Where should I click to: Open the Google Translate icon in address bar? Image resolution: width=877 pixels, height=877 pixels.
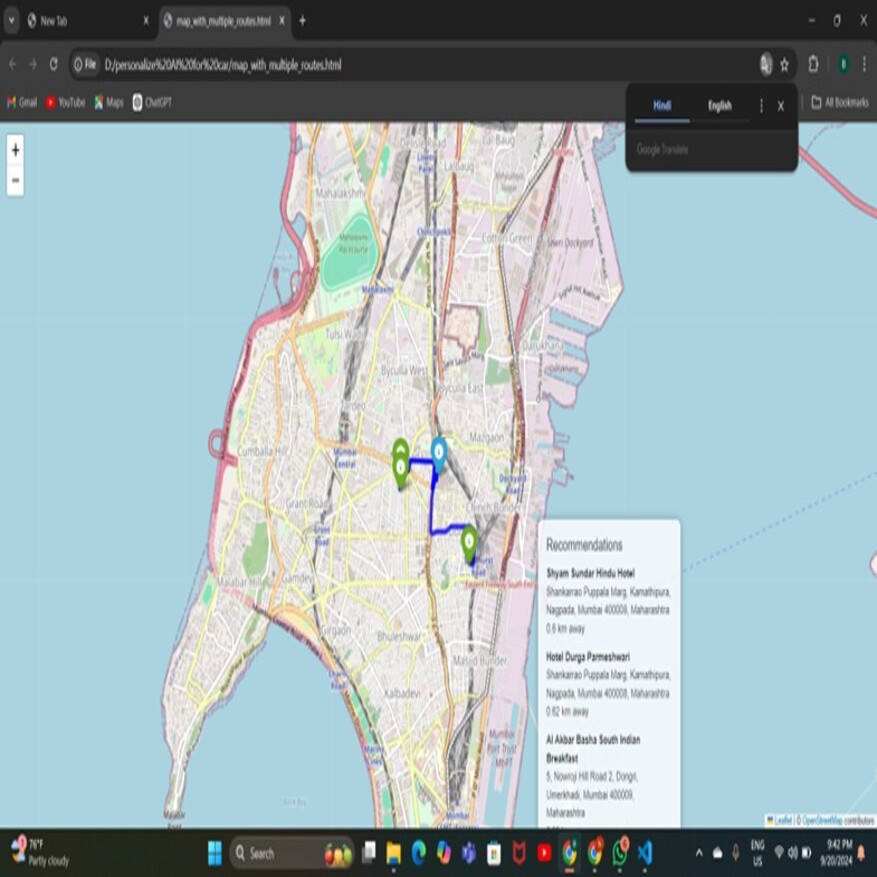pyautogui.click(x=765, y=64)
